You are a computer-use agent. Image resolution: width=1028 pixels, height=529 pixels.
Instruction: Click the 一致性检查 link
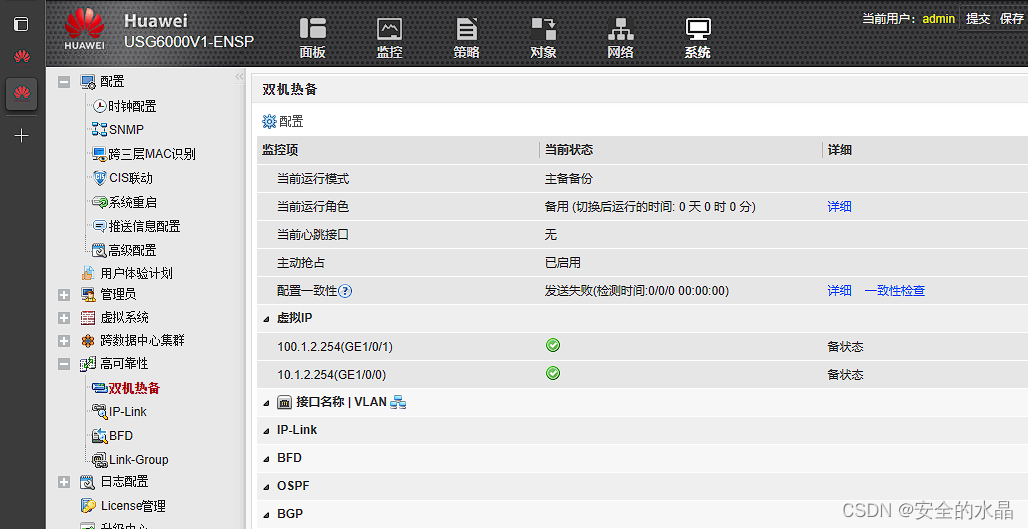(x=894, y=290)
